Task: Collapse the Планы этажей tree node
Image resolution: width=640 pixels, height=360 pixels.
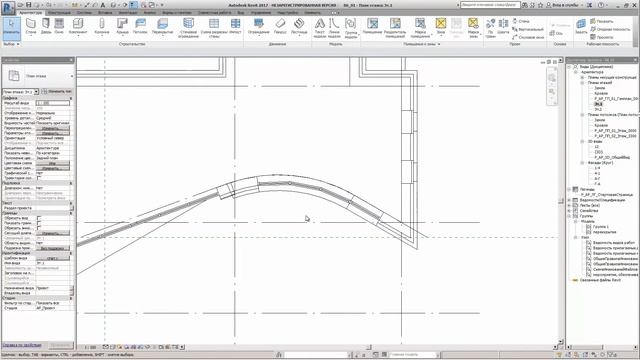Action: (x=582, y=82)
